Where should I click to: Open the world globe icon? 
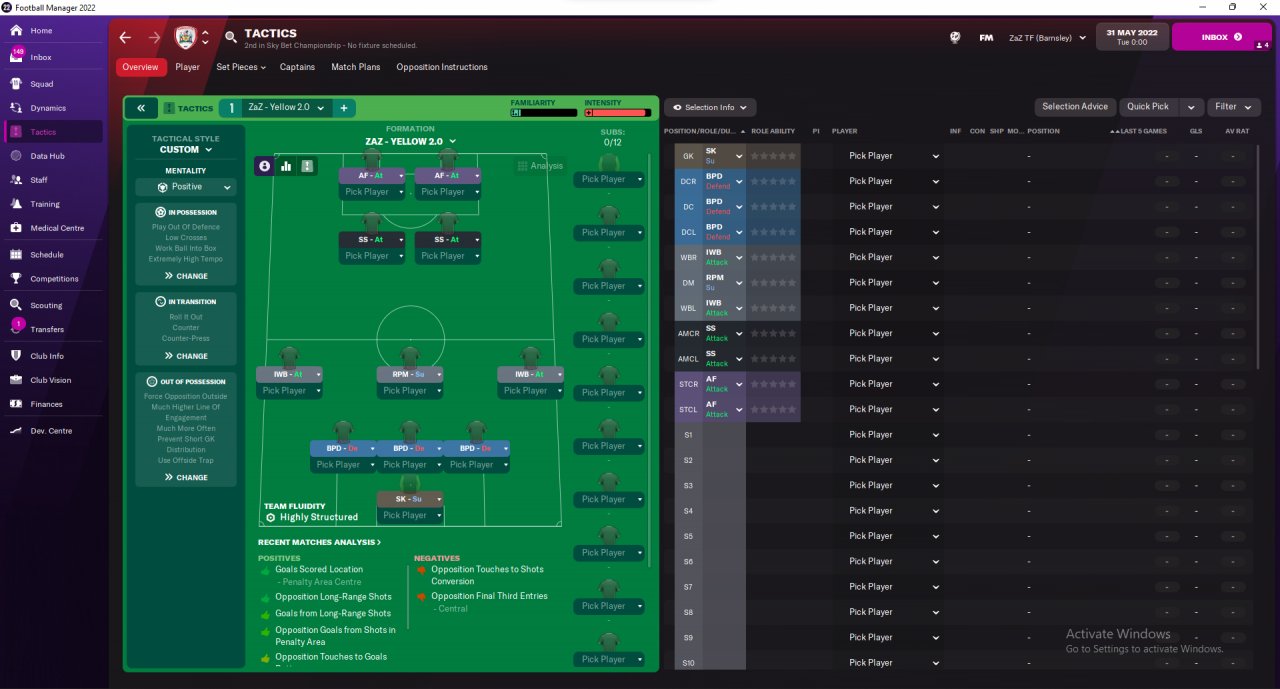pos(955,37)
